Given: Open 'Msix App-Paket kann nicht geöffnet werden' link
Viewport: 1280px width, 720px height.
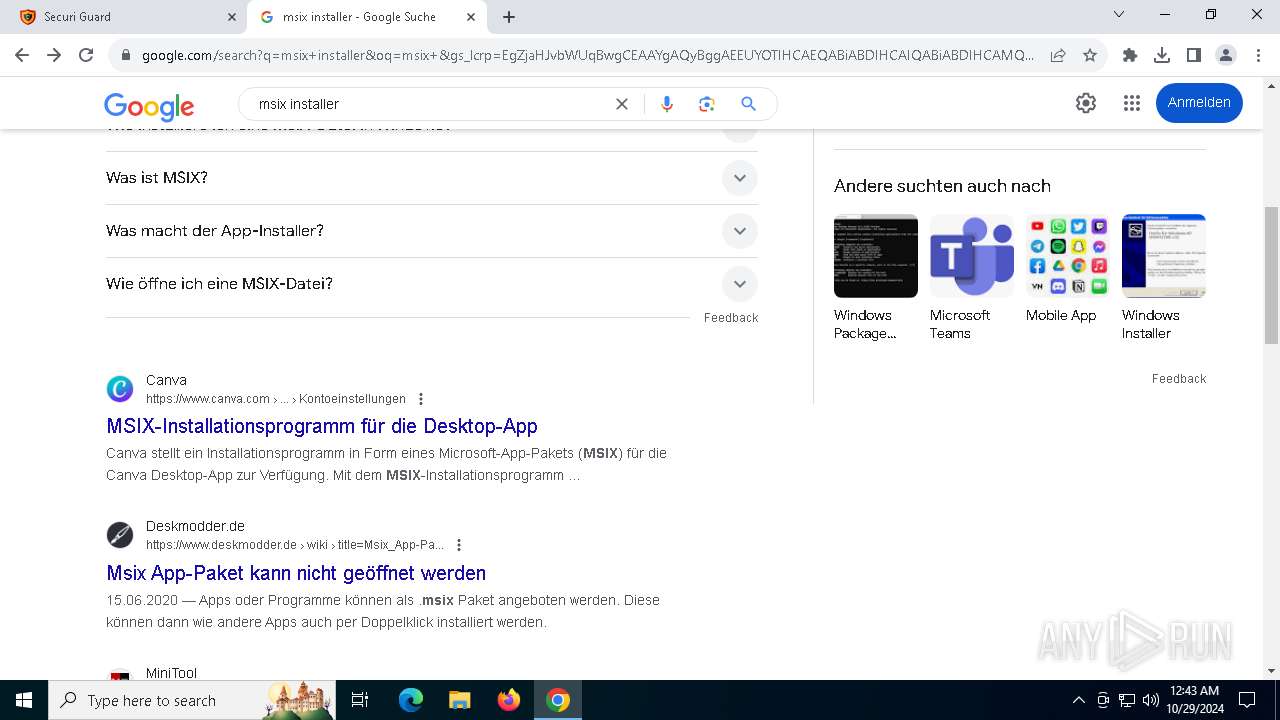Looking at the screenshot, I should [296, 573].
